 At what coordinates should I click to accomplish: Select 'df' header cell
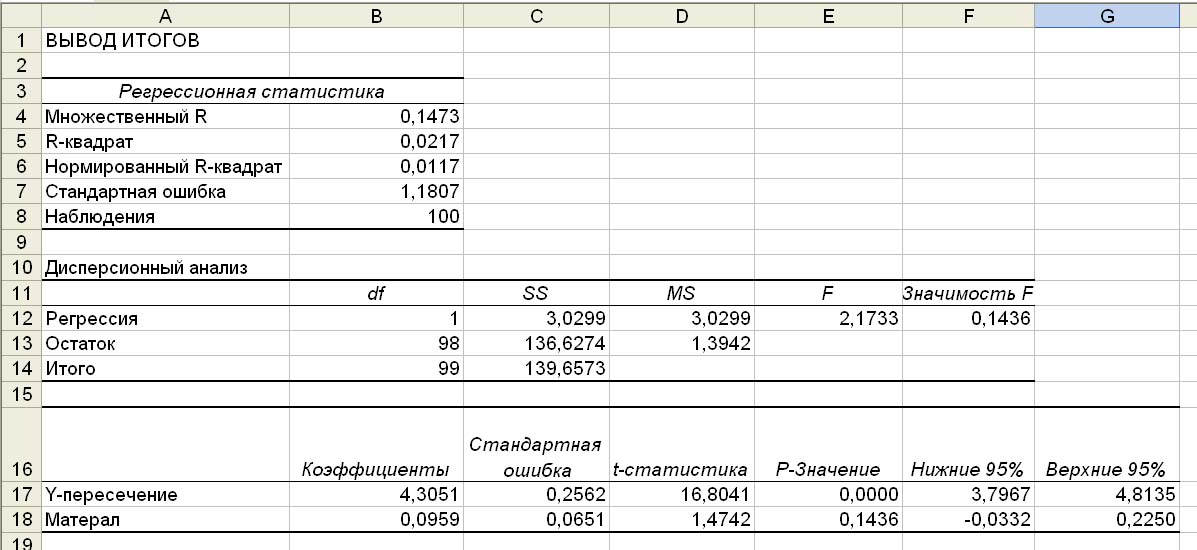coord(376,293)
